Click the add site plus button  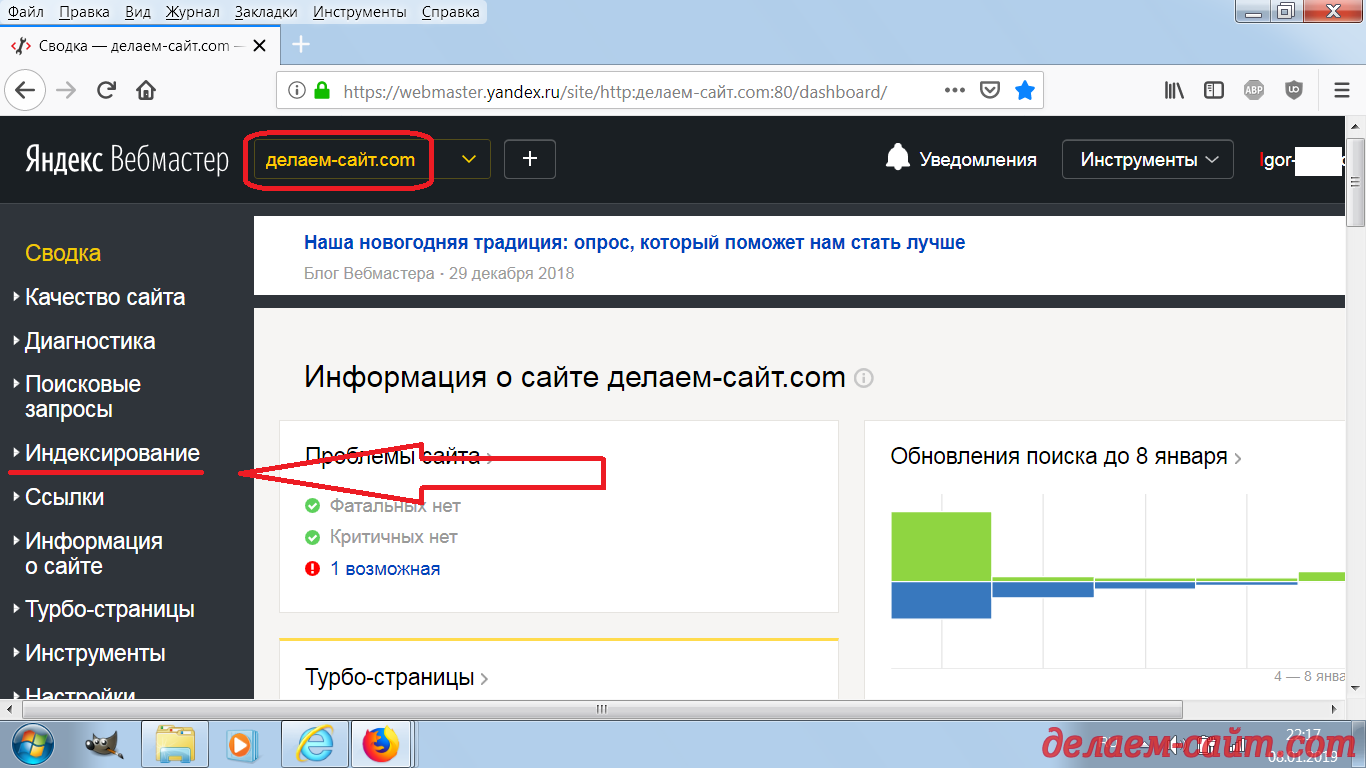pyautogui.click(x=530, y=159)
